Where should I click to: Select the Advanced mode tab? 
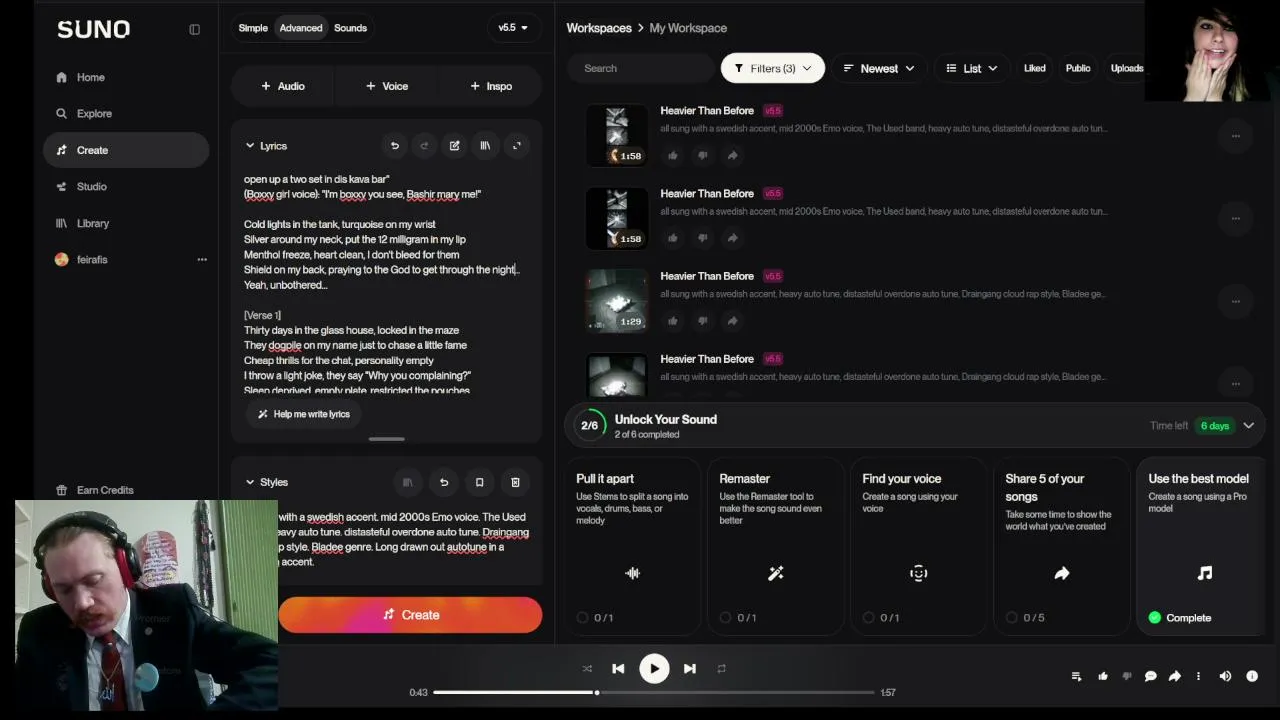(301, 28)
